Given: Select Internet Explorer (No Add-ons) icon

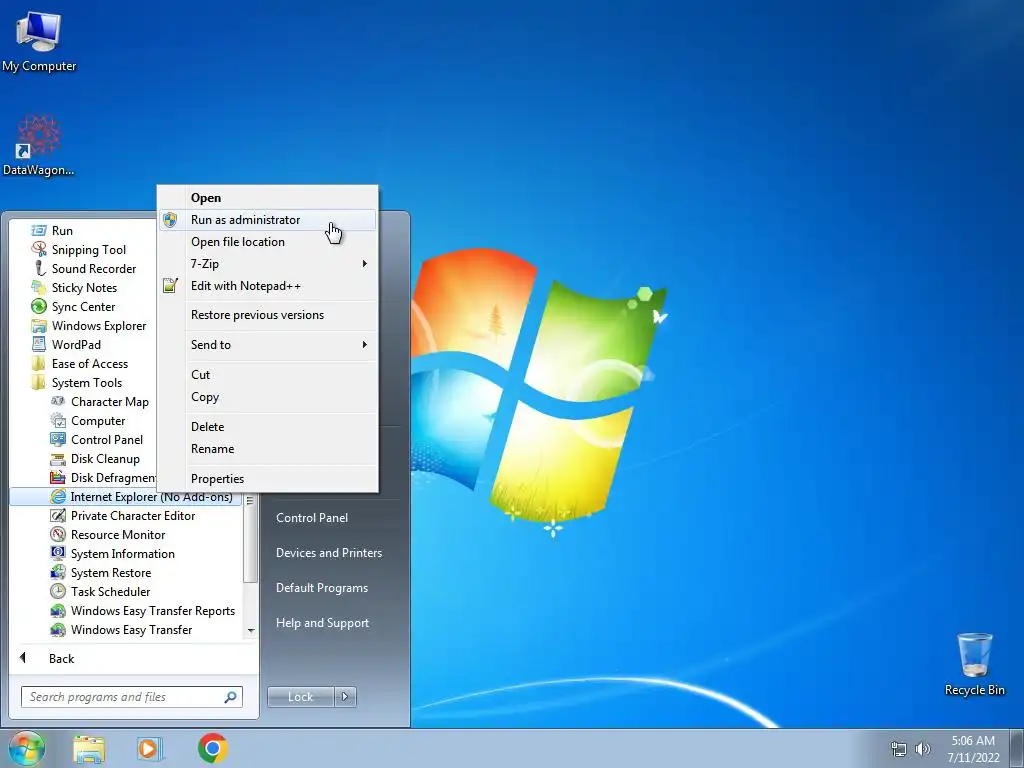Looking at the screenshot, I should coord(58,496).
